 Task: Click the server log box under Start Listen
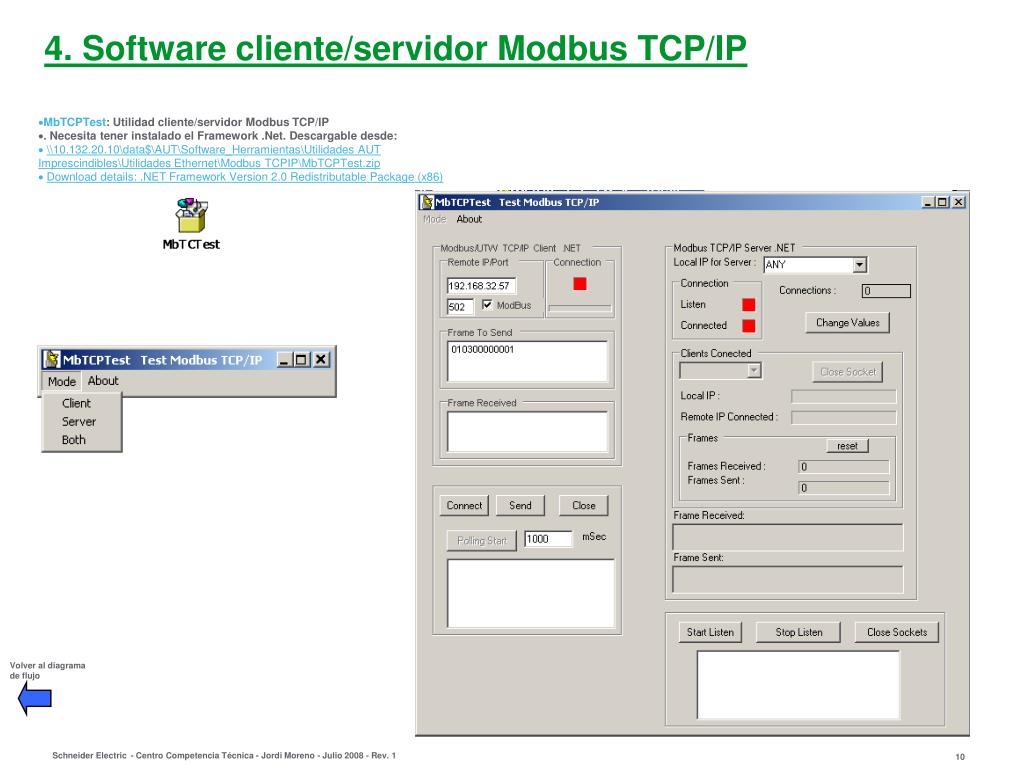pos(798,684)
